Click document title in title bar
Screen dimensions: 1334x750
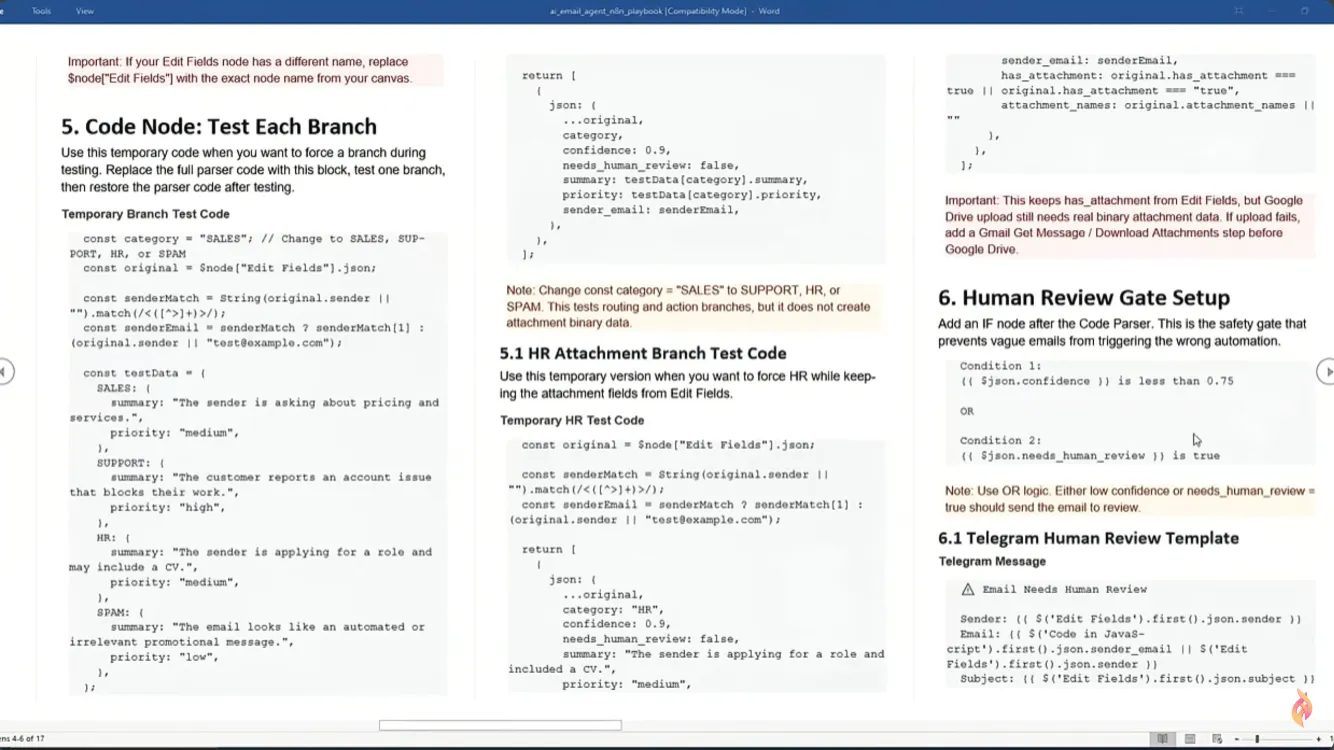coord(664,11)
